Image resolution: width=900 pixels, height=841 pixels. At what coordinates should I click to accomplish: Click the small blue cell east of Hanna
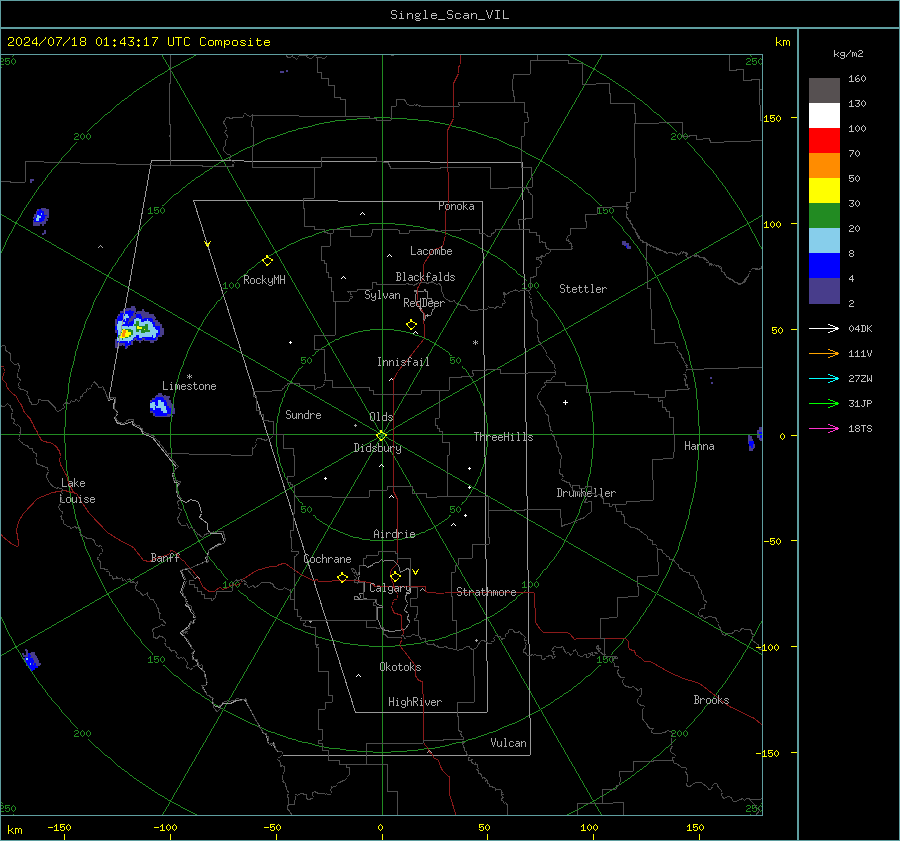pyautogui.click(x=751, y=443)
